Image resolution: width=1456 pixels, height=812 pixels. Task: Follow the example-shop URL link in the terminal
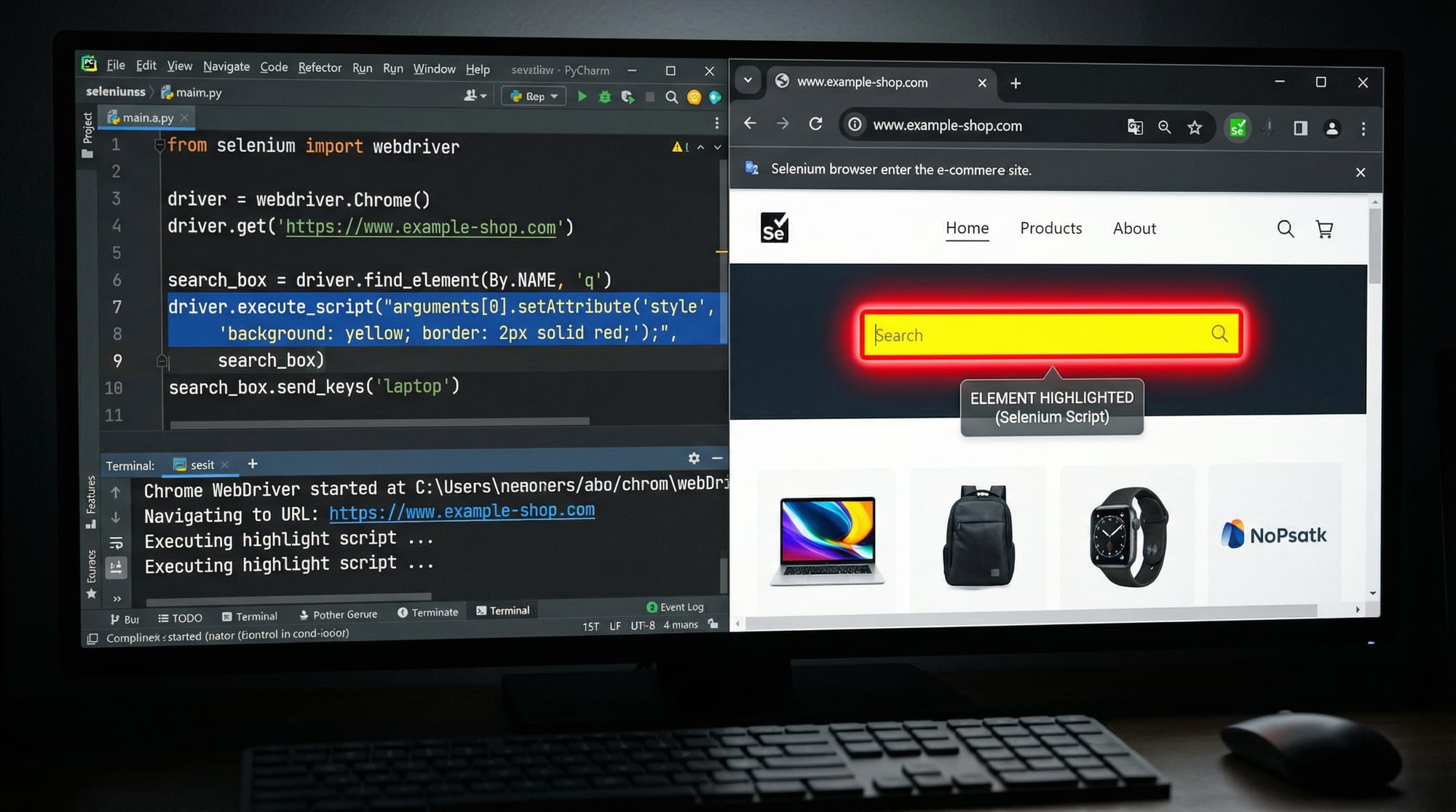click(461, 512)
